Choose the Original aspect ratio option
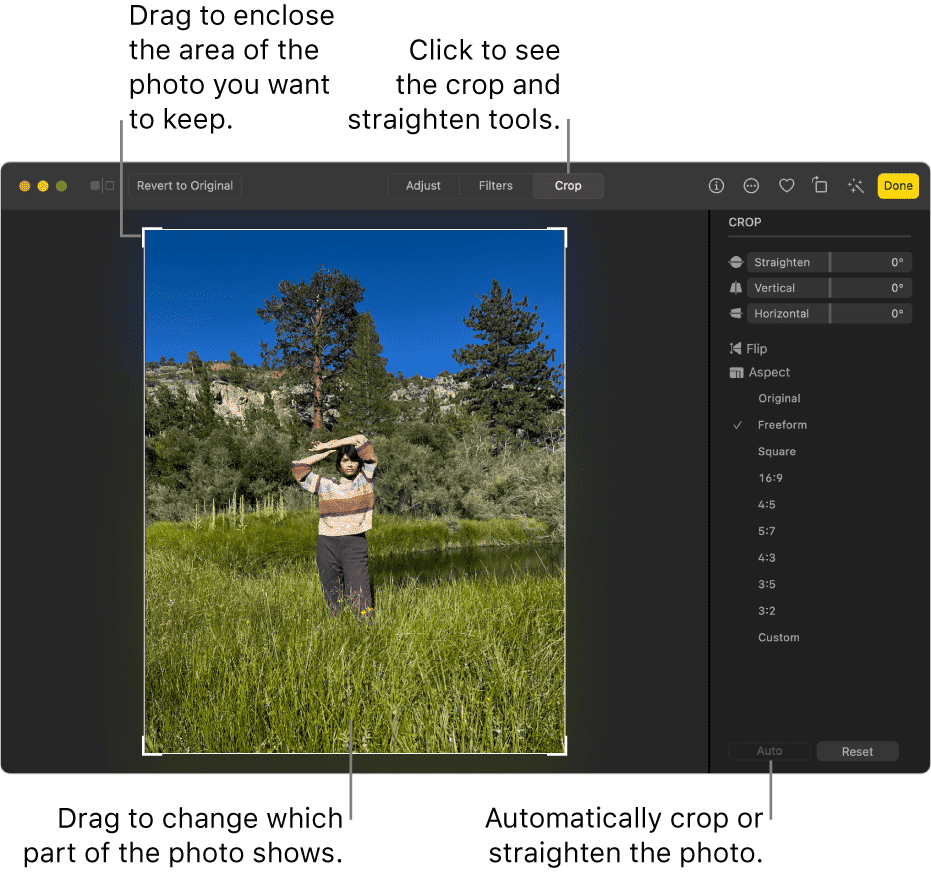The width and height of the screenshot is (931, 875). point(779,398)
